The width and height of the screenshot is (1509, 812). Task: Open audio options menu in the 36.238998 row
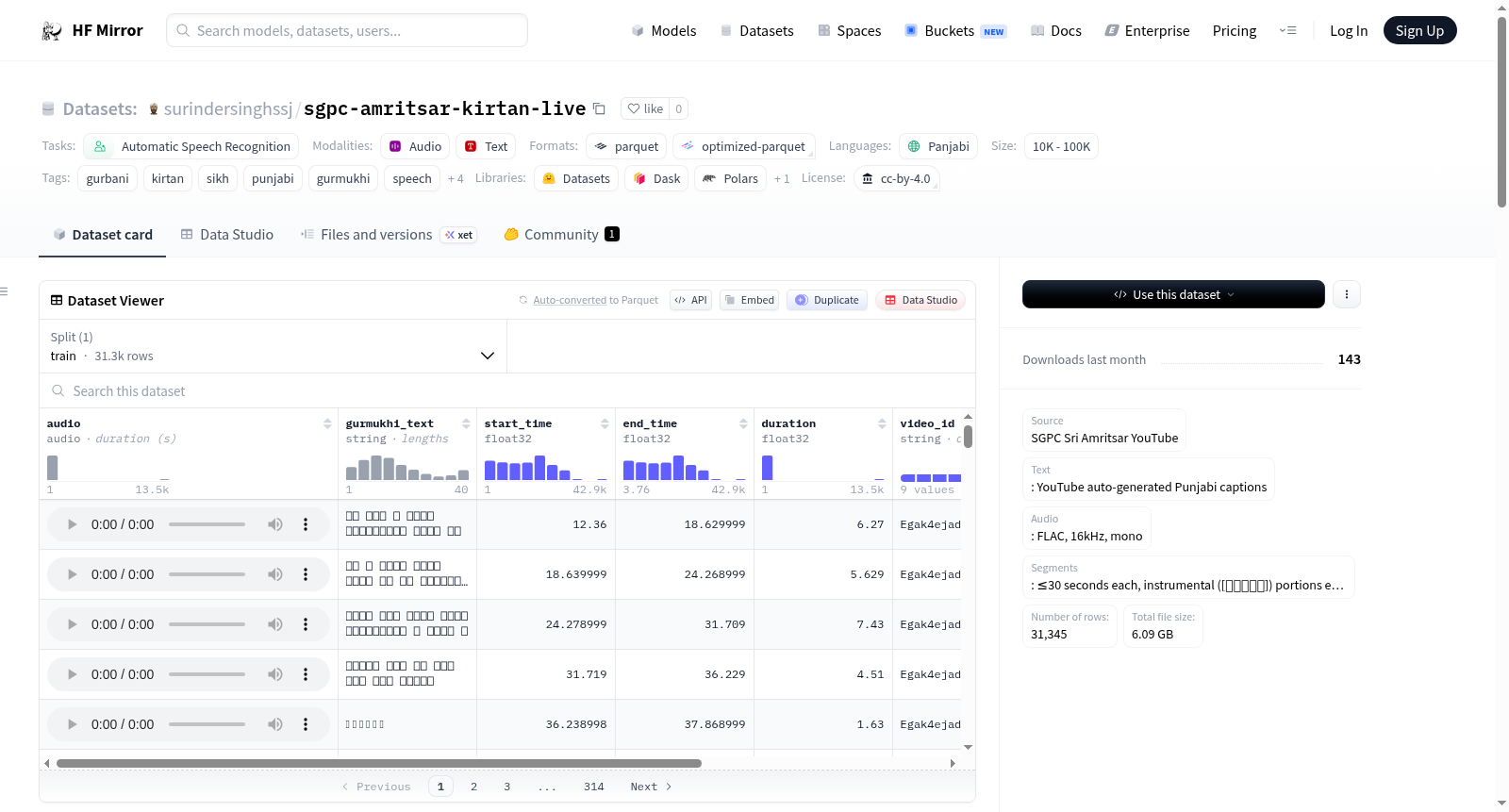coord(306,724)
